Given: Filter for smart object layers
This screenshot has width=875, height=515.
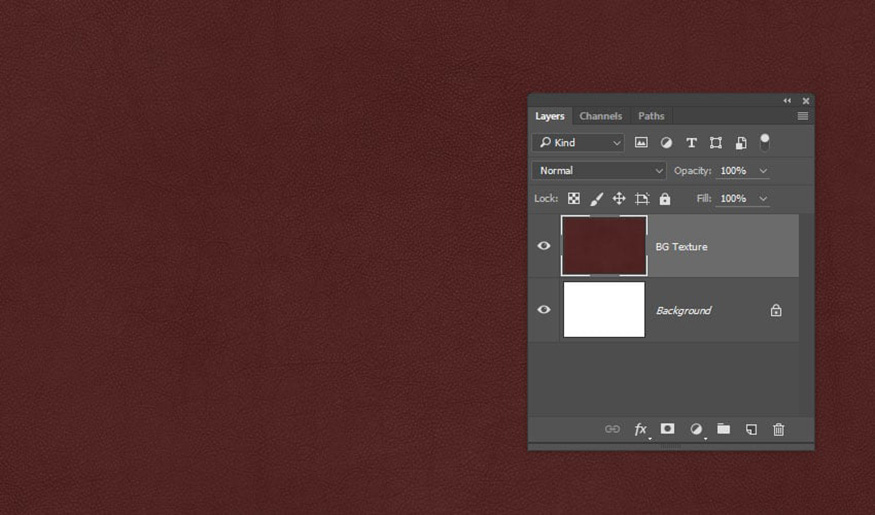Looking at the screenshot, I should coord(741,143).
